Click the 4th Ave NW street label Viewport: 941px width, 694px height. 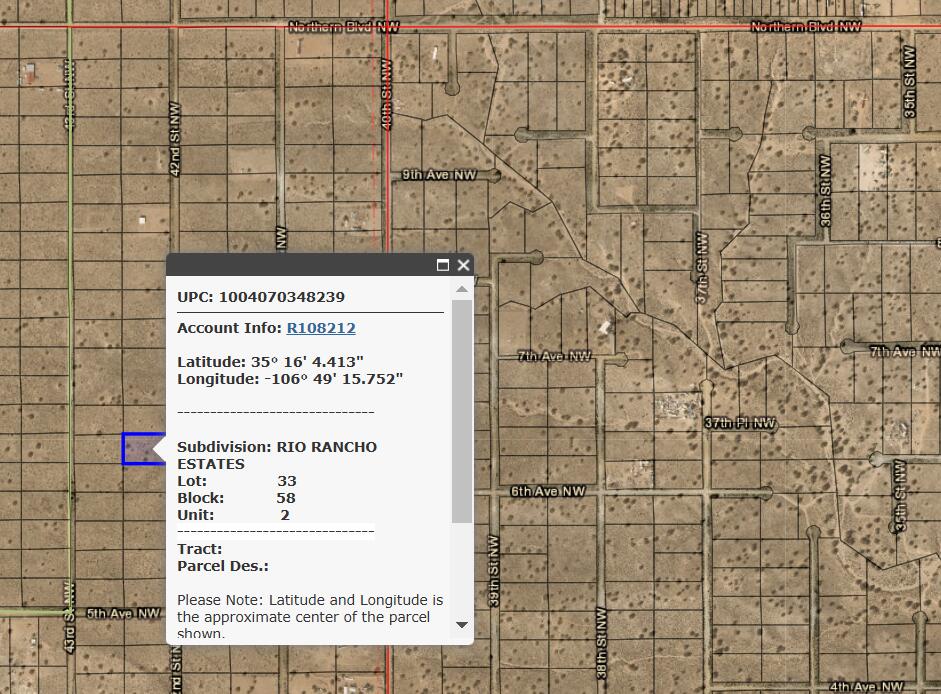[866, 687]
